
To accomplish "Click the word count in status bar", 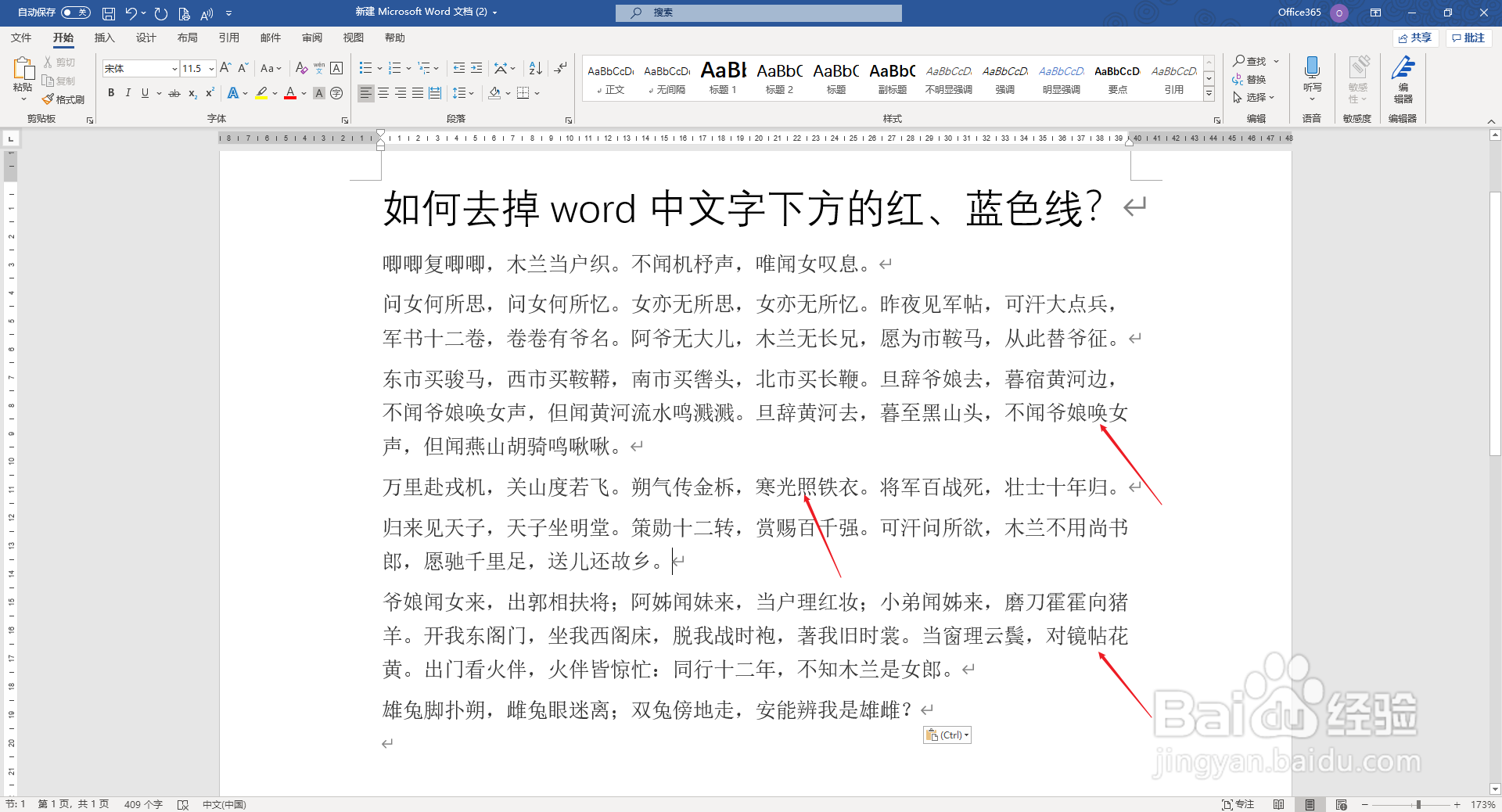I will click(142, 803).
